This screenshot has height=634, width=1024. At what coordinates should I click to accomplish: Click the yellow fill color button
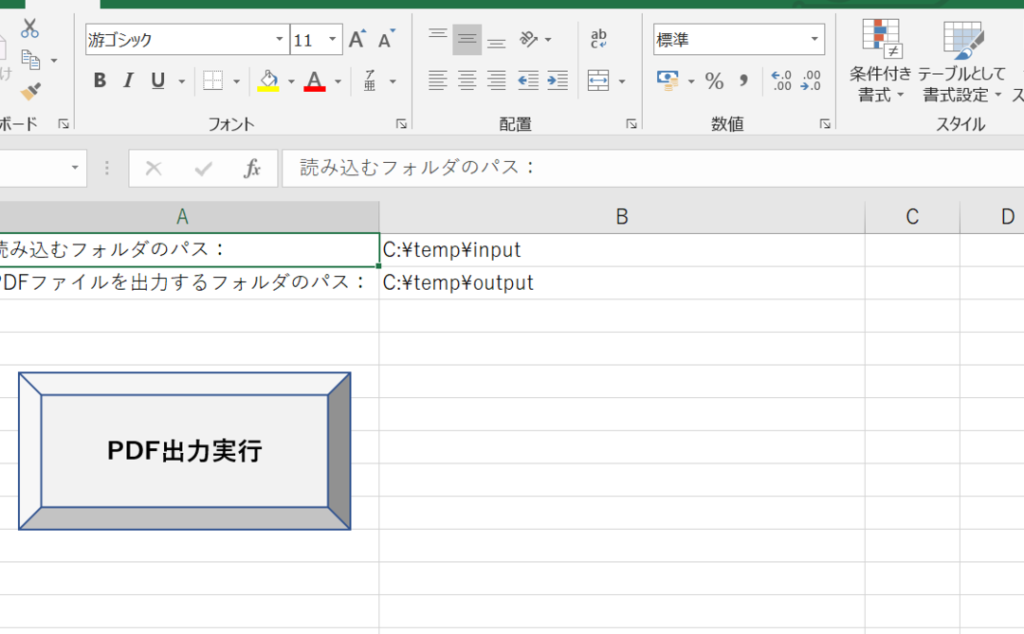point(267,81)
